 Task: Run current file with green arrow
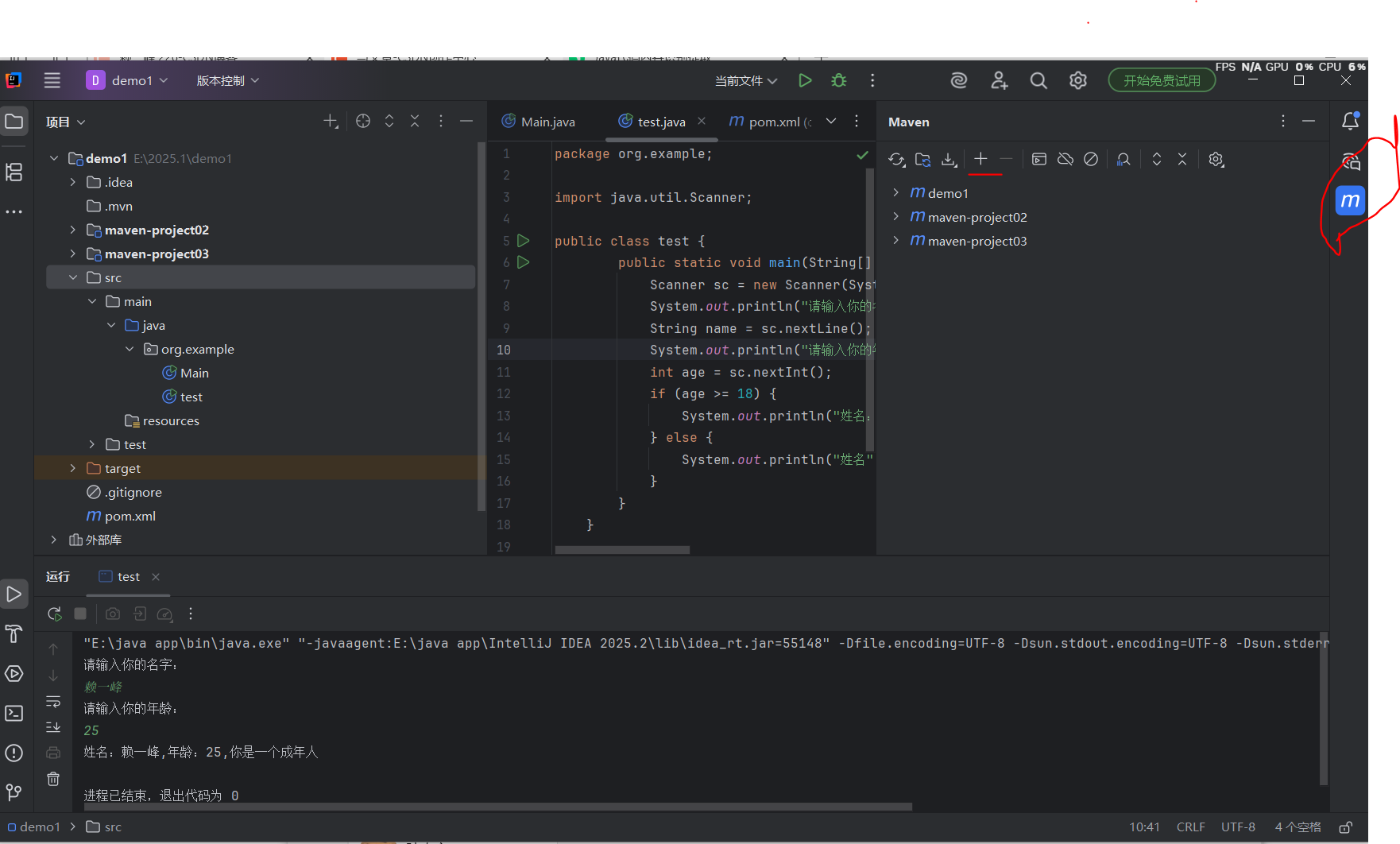coord(805,80)
